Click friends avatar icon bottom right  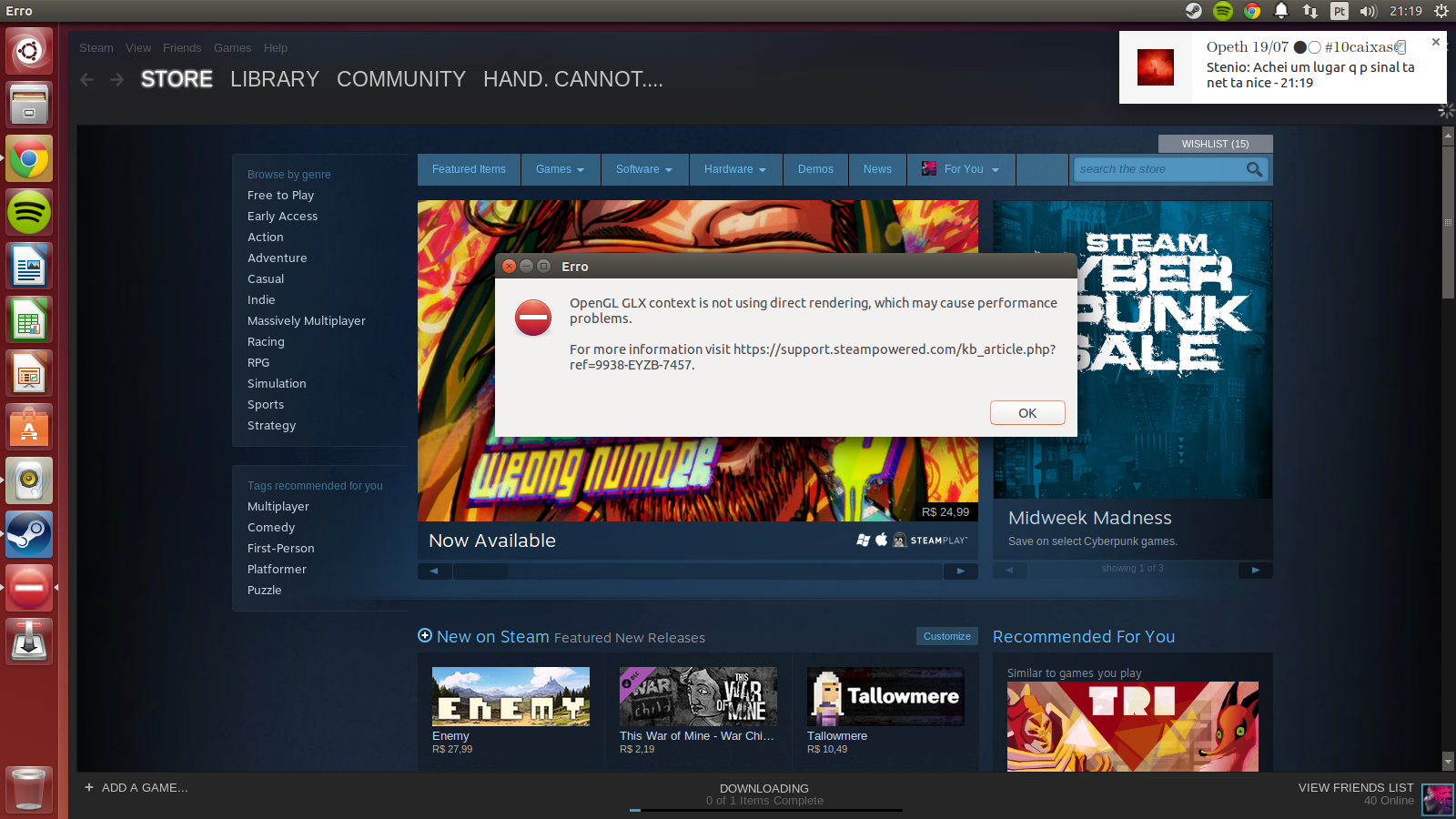coord(1438,799)
